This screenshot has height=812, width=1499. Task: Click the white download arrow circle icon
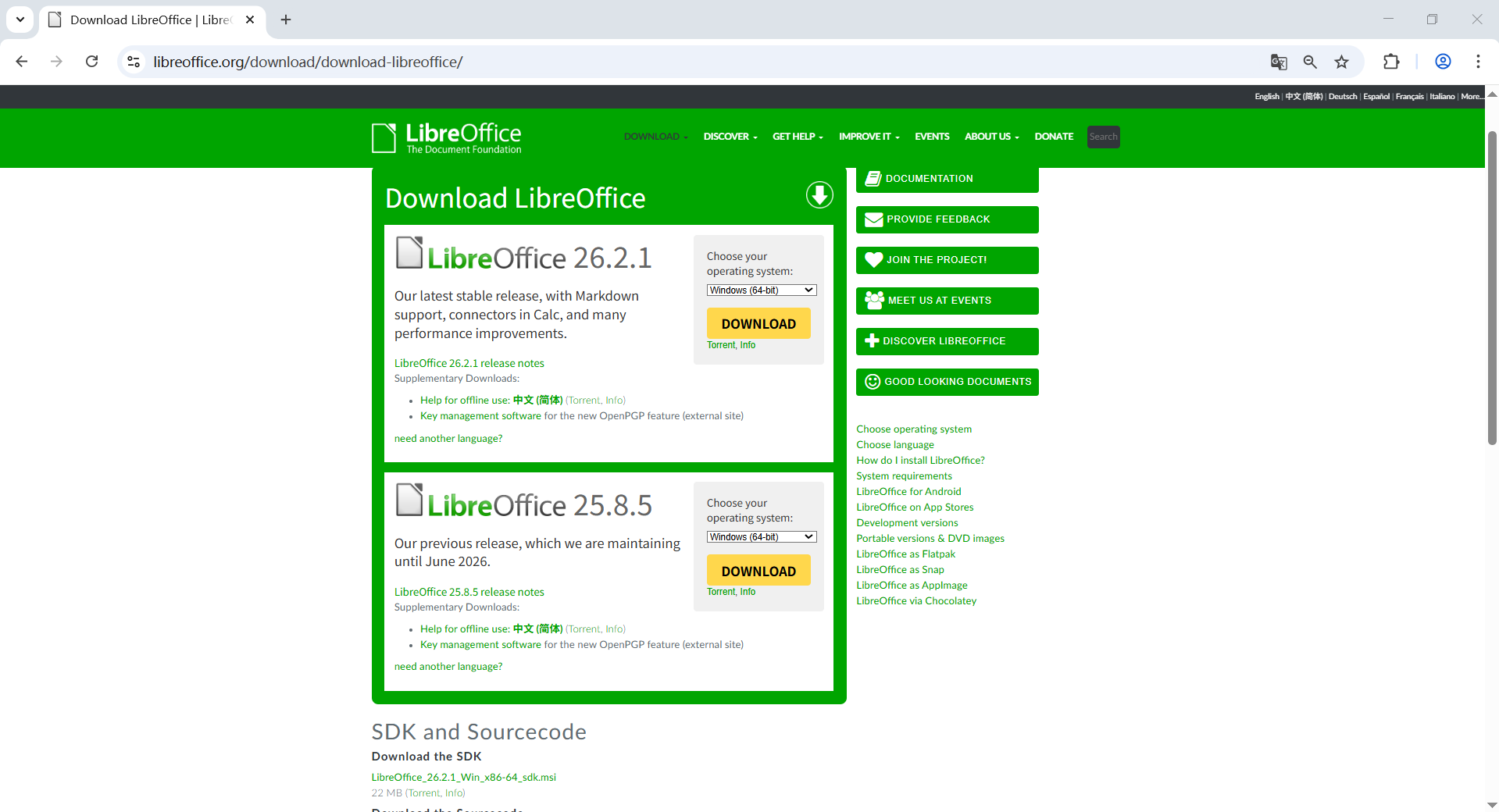[819, 195]
